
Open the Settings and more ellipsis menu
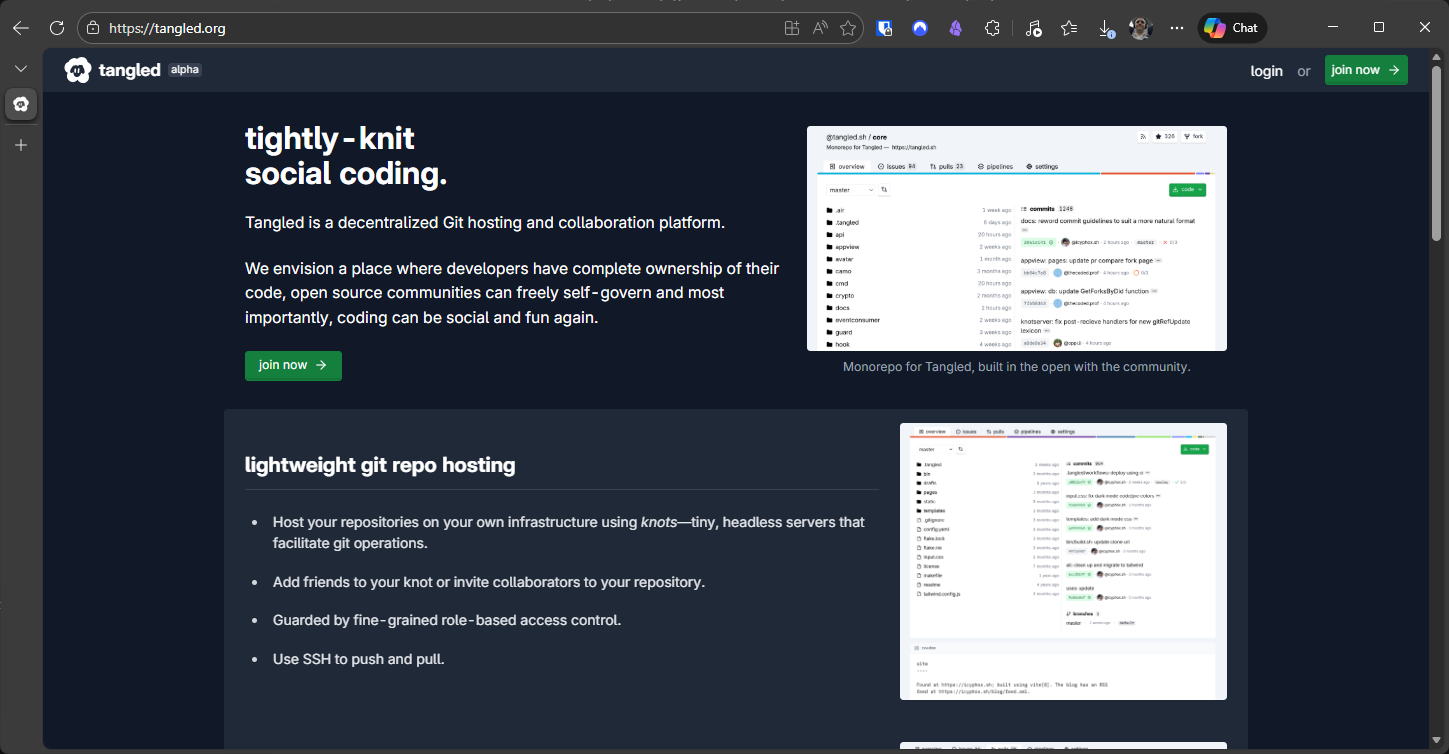[1177, 28]
